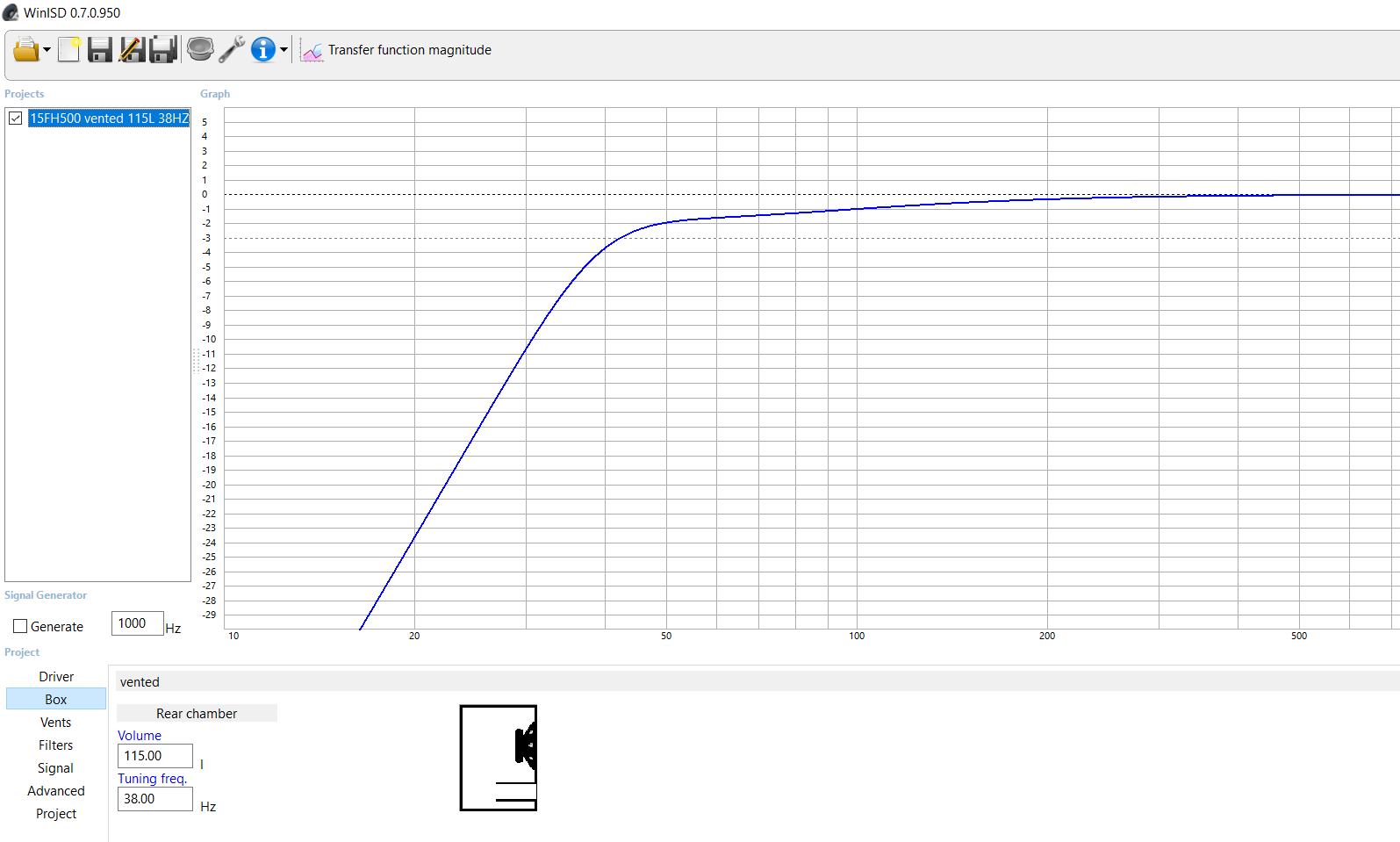
Task: Open the Transfer function magnitude graph selector
Action: [x=409, y=50]
